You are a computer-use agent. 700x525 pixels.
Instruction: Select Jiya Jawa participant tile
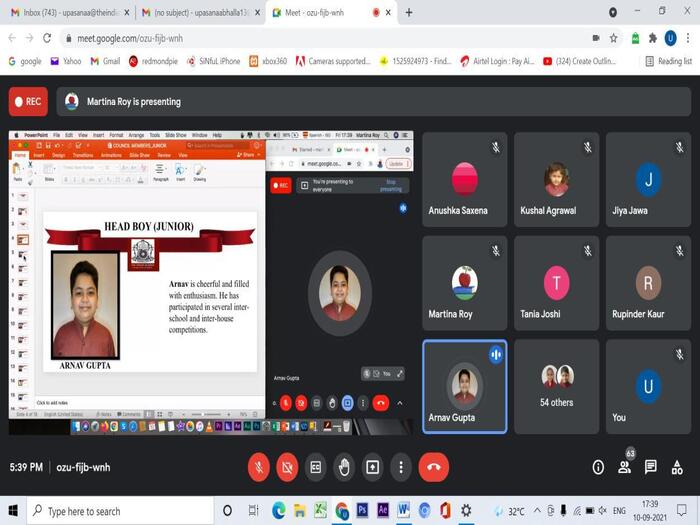point(648,179)
